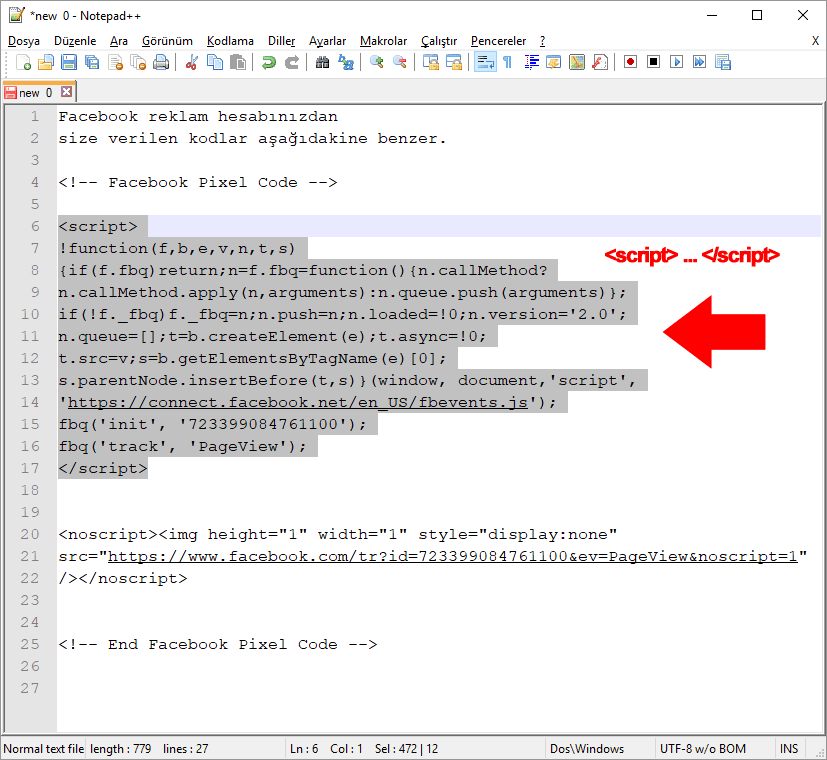Screen dimensions: 827x760
Task: Open Find with the binoculars icon
Action: (x=322, y=62)
